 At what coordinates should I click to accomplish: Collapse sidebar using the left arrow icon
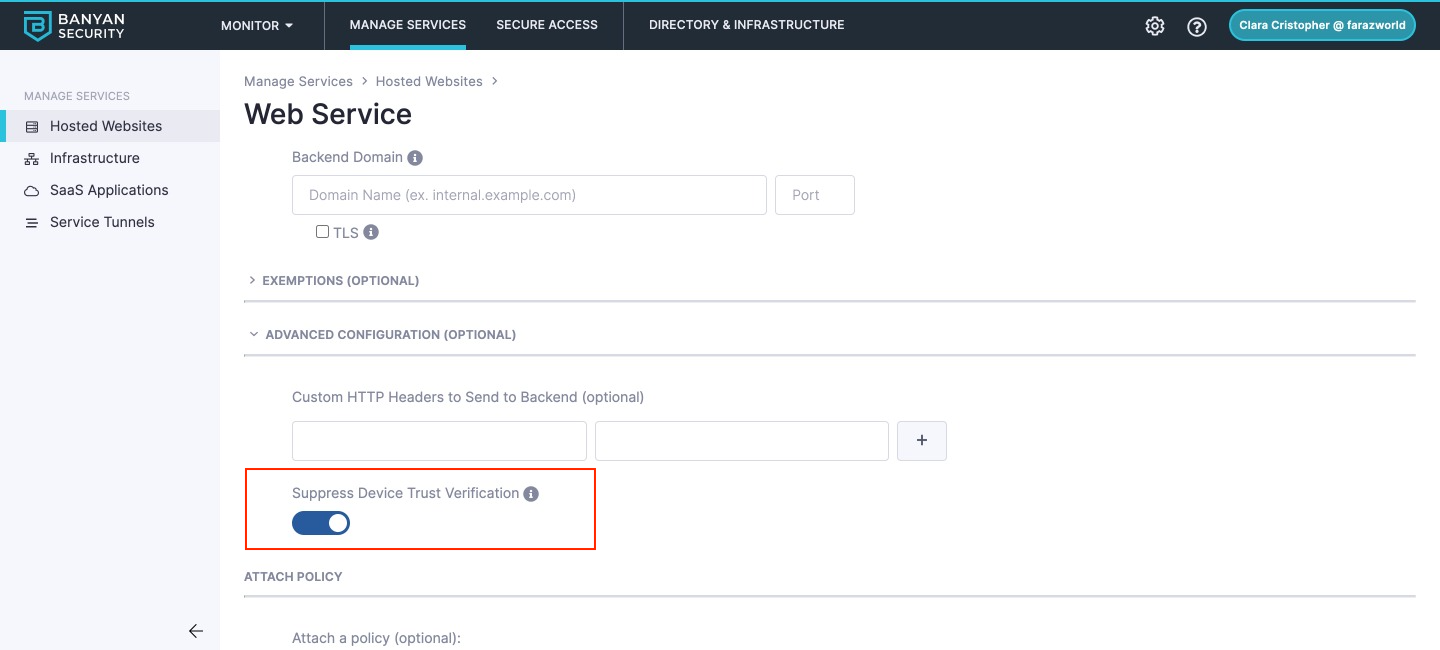click(196, 631)
